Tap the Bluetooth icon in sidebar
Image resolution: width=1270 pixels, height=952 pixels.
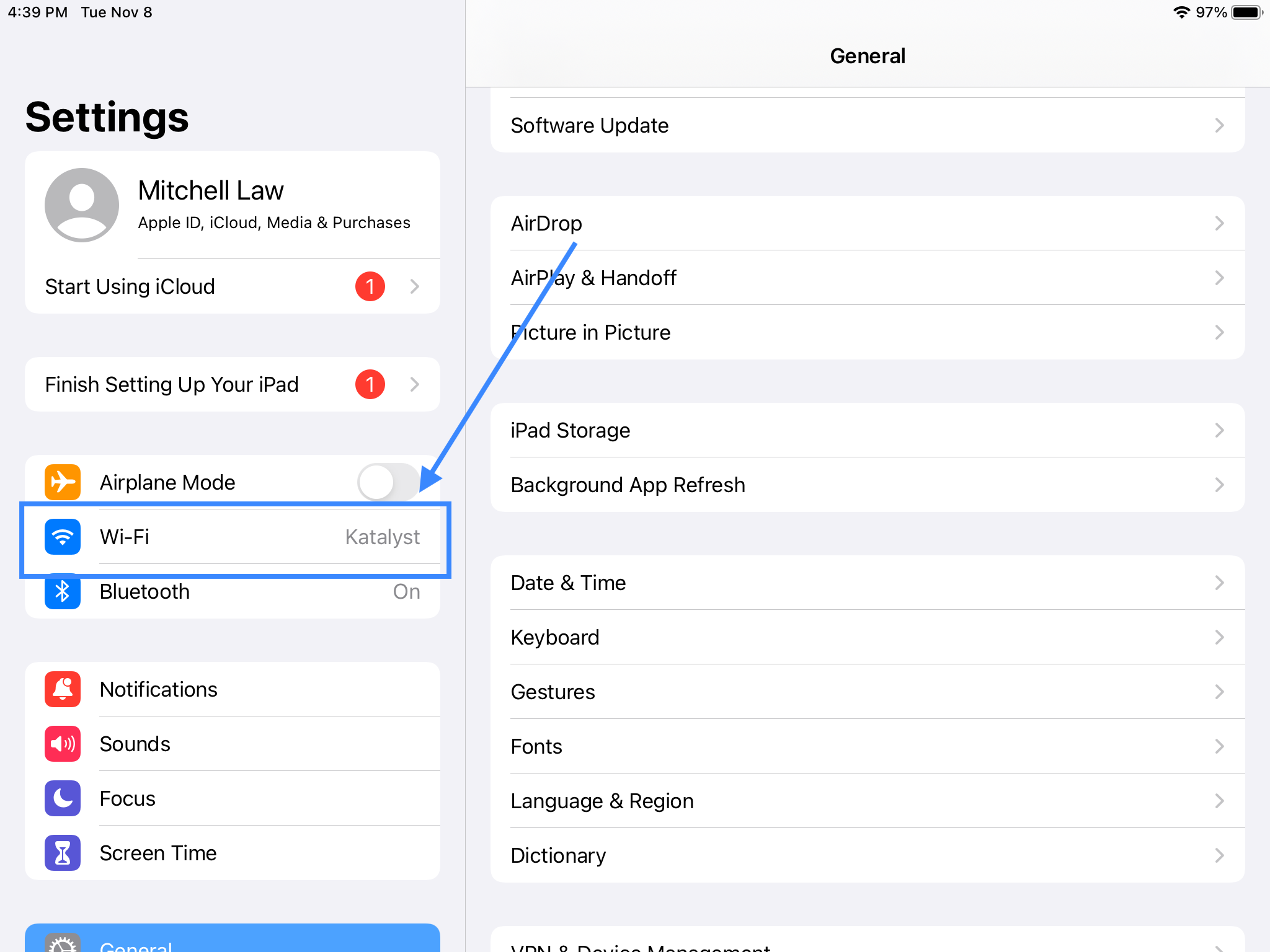[x=63, y=591]
